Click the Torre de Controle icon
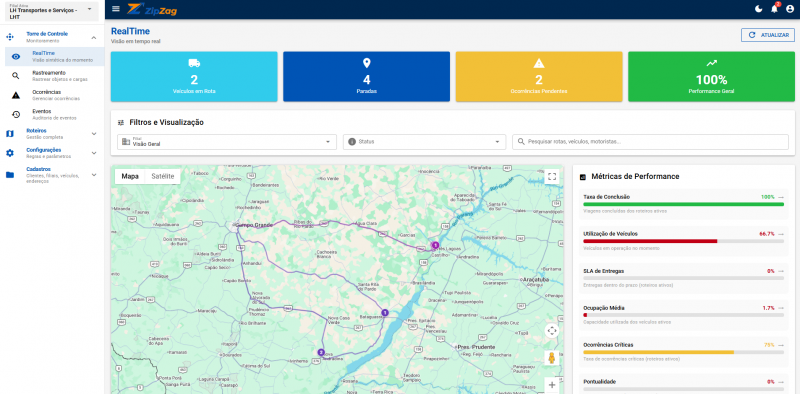The width and height of the screenshot is (800, 394). point(10,37)
